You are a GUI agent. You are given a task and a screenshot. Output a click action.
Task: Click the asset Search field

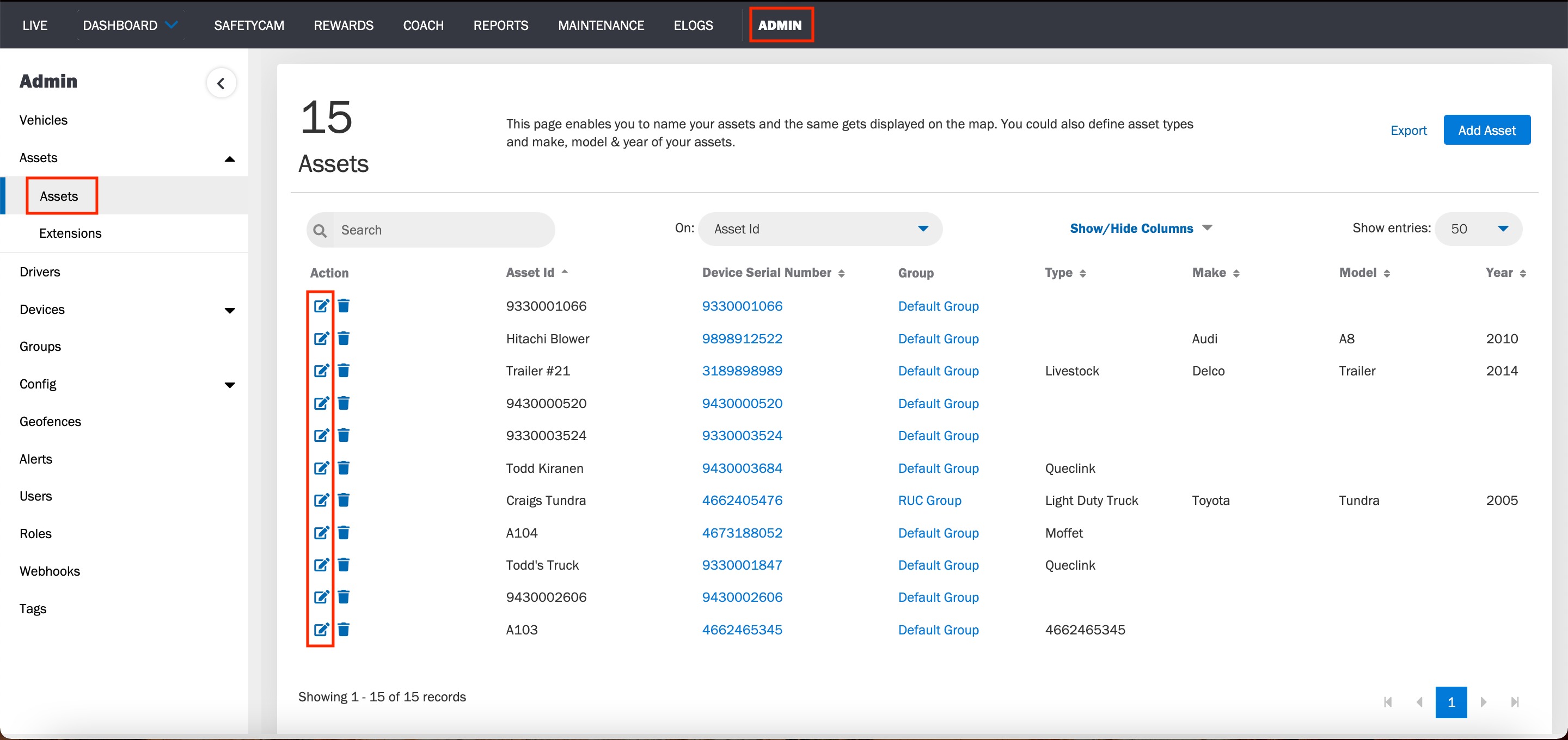[x=431, y=230]
